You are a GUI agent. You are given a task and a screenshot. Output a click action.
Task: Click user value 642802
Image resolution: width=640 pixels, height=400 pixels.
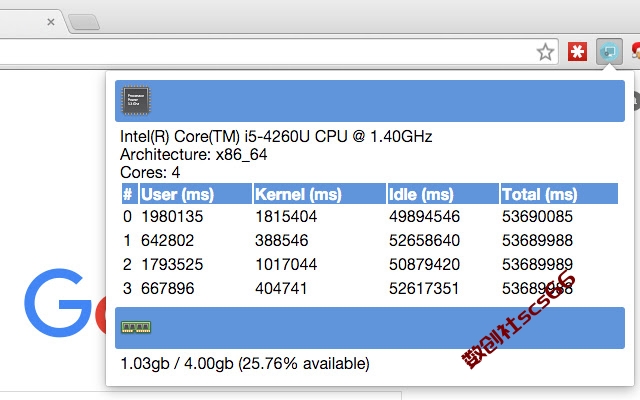(167, 240)
